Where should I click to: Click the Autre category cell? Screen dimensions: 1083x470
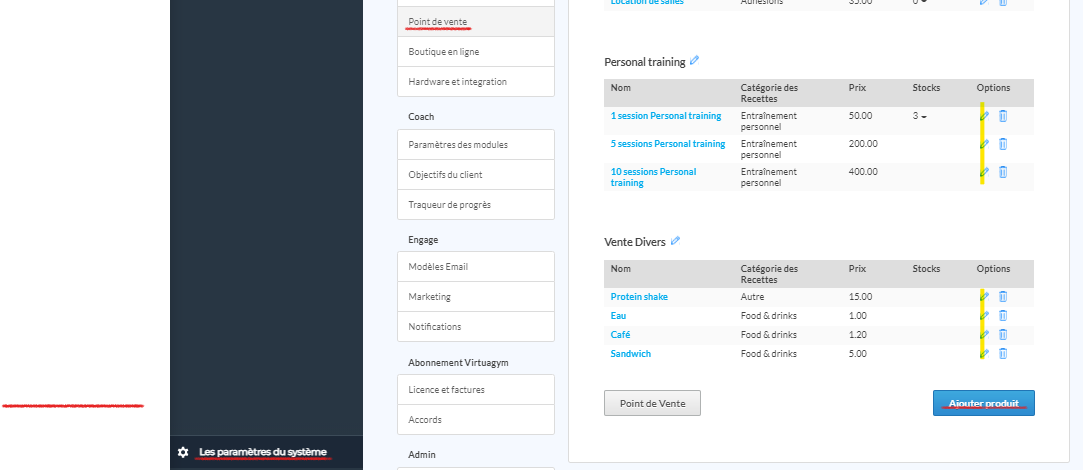pos(752,297)
